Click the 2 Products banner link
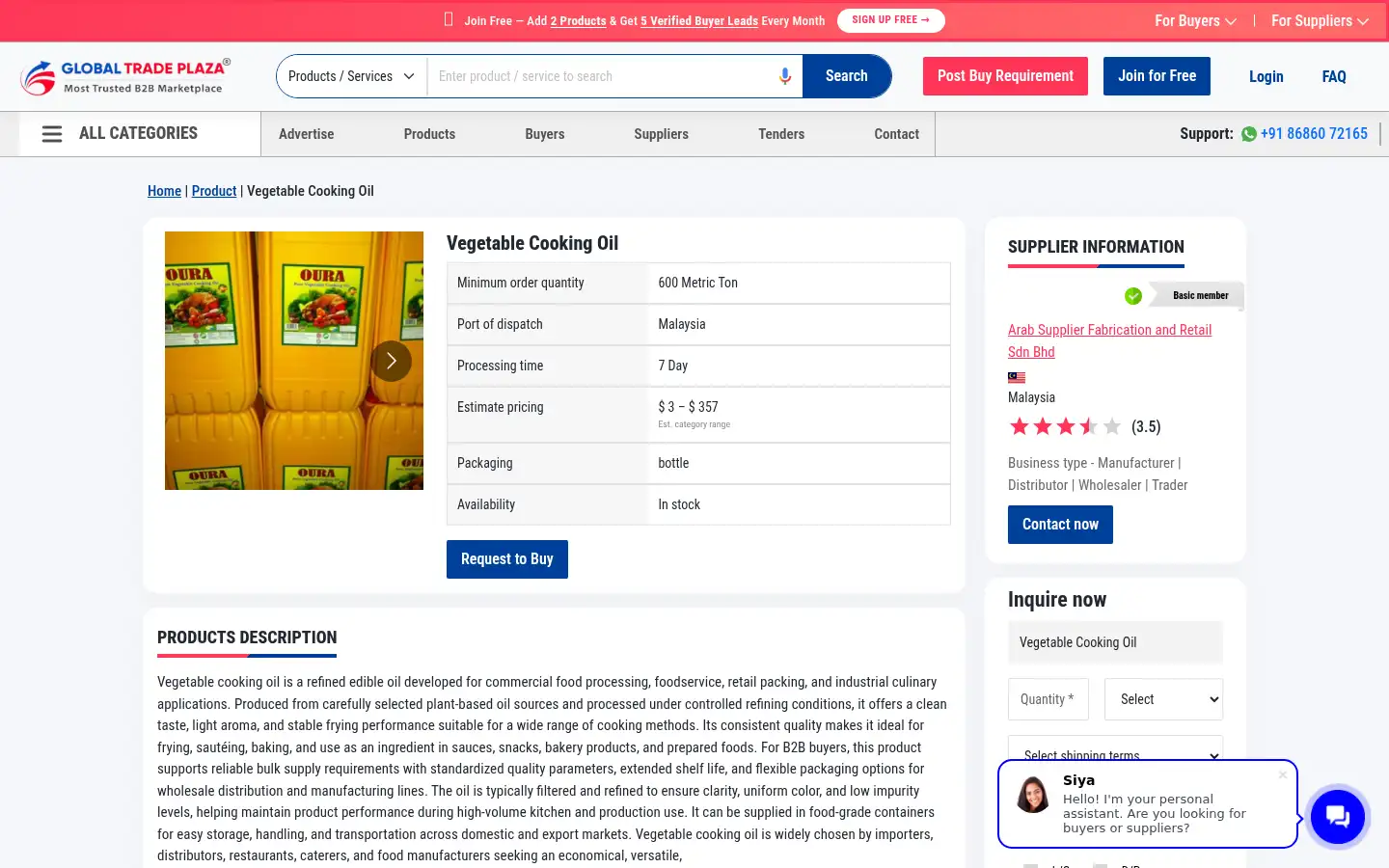 578,21
